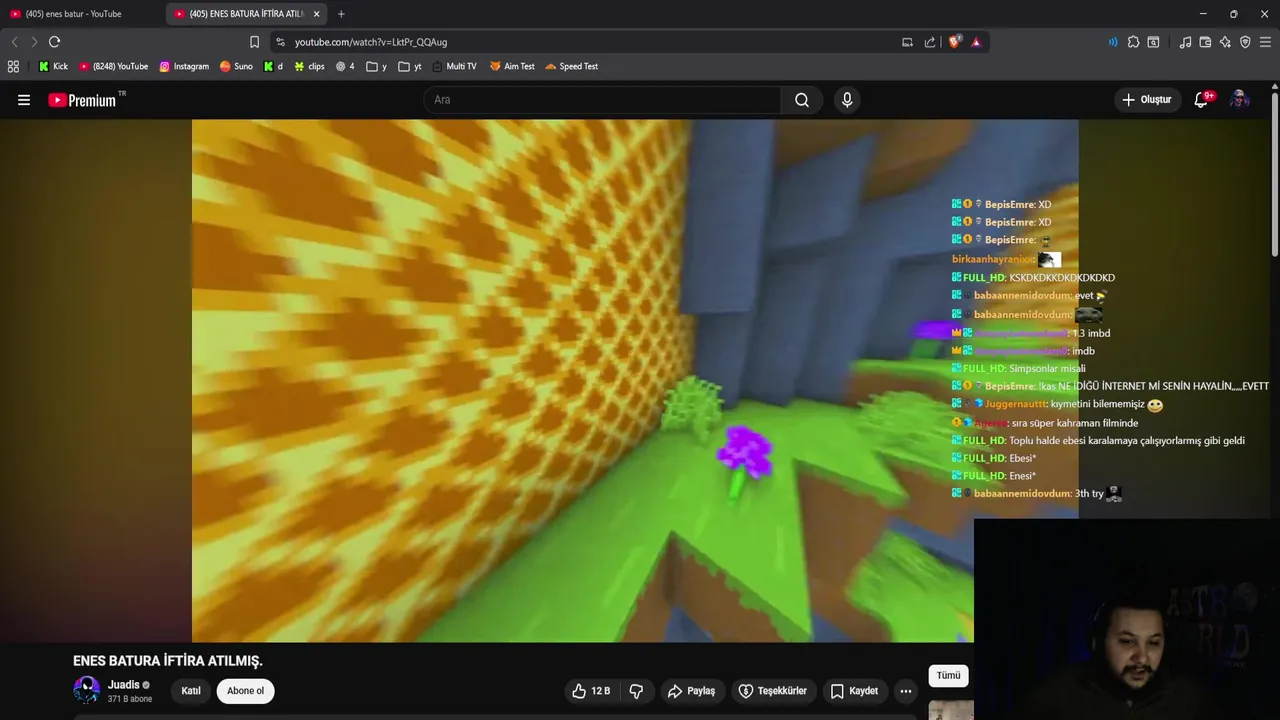Select the Tümü filter chip
The image size is (1280, 720).
[948, 676]
